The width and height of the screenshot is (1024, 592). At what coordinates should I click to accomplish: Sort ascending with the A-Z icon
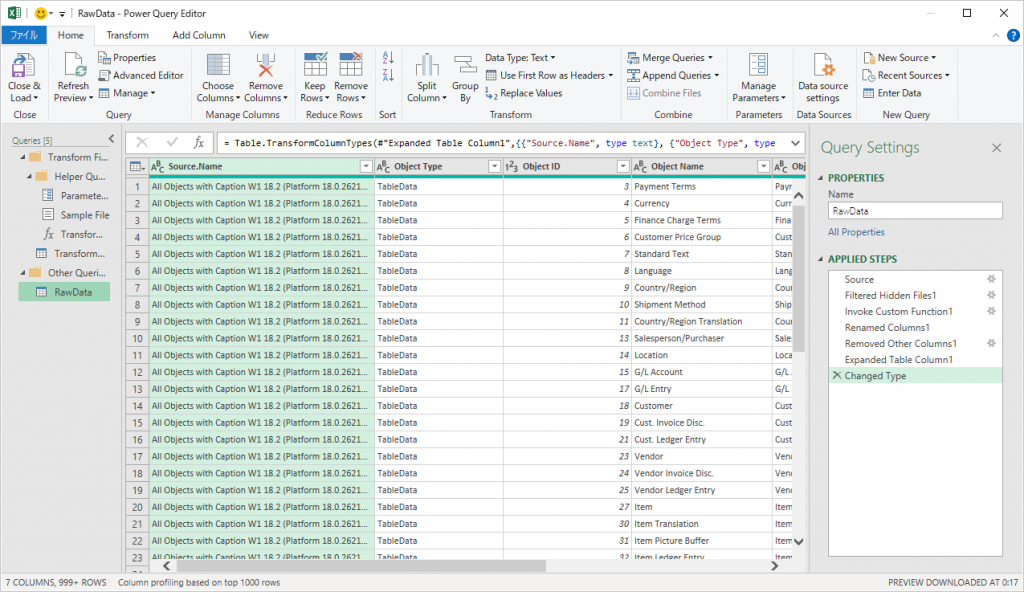(x=388, y=58)
